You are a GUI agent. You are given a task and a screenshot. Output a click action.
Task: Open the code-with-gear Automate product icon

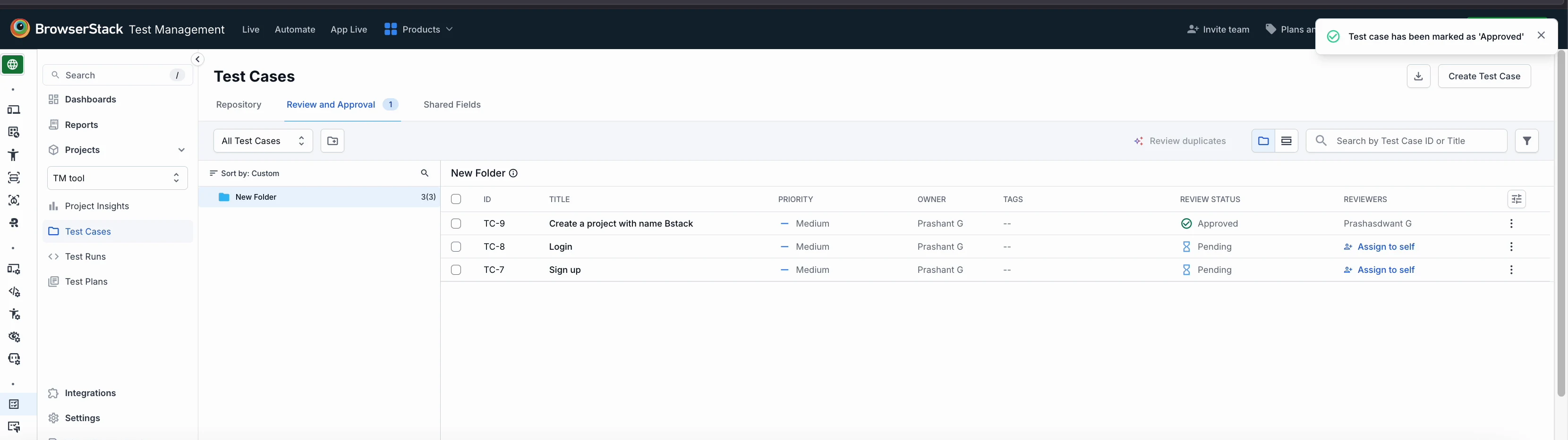14,291
